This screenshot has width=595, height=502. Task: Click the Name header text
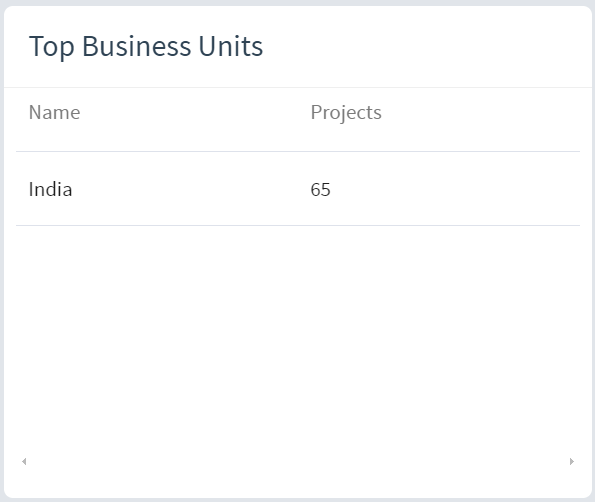point(55,112)
